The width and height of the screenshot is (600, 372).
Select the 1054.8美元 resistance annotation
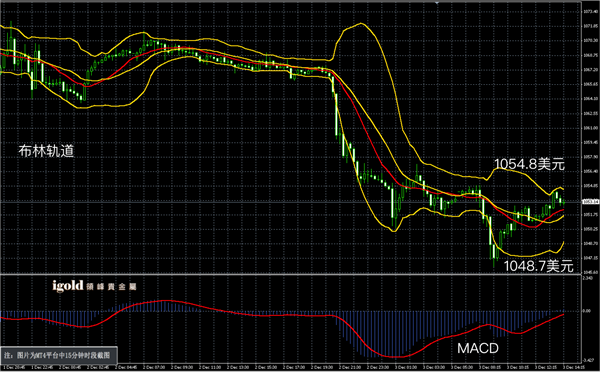click(x=530, y=164)
